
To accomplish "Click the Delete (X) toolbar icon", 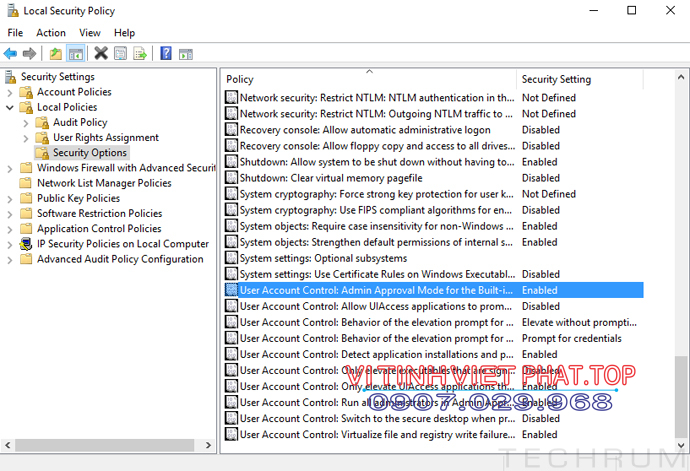I will click(x=100, y=53).
